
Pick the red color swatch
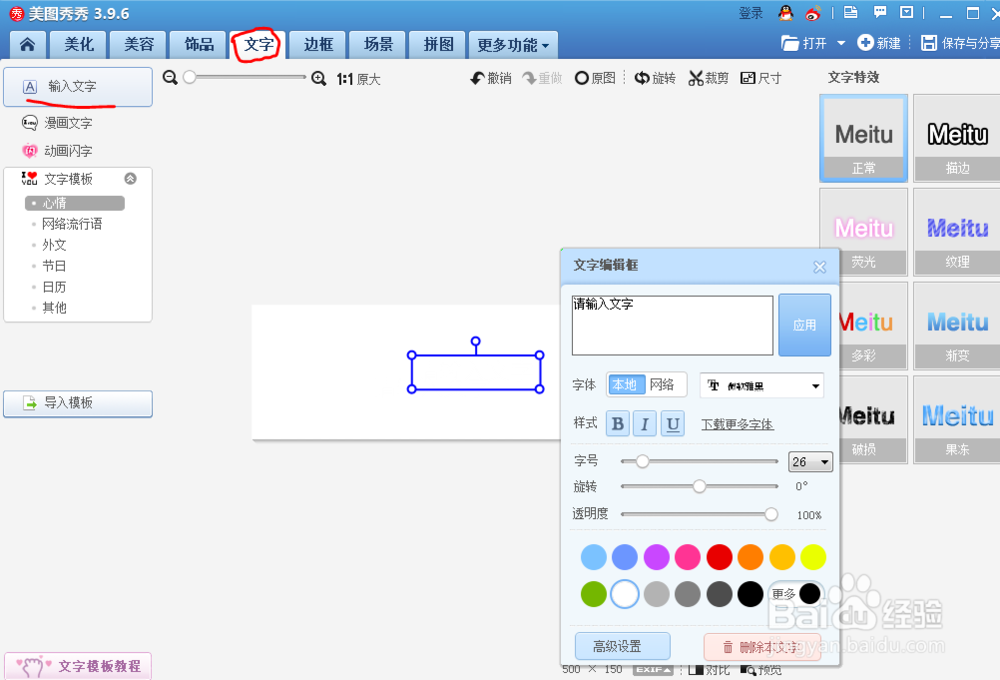pyautogui.click(x=719, y=557)
